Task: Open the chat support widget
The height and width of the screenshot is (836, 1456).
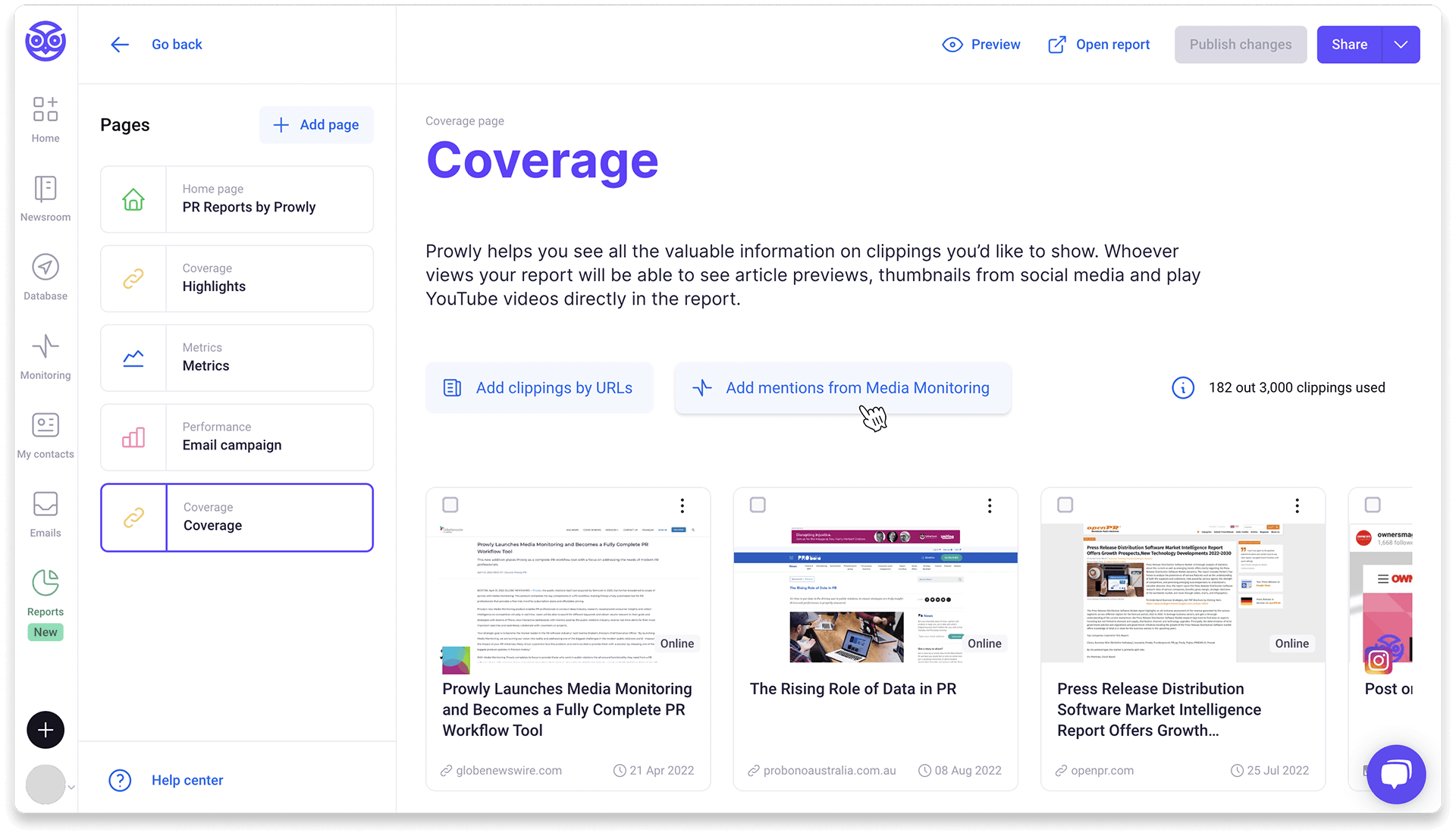Action: (x=1395, y=774)
